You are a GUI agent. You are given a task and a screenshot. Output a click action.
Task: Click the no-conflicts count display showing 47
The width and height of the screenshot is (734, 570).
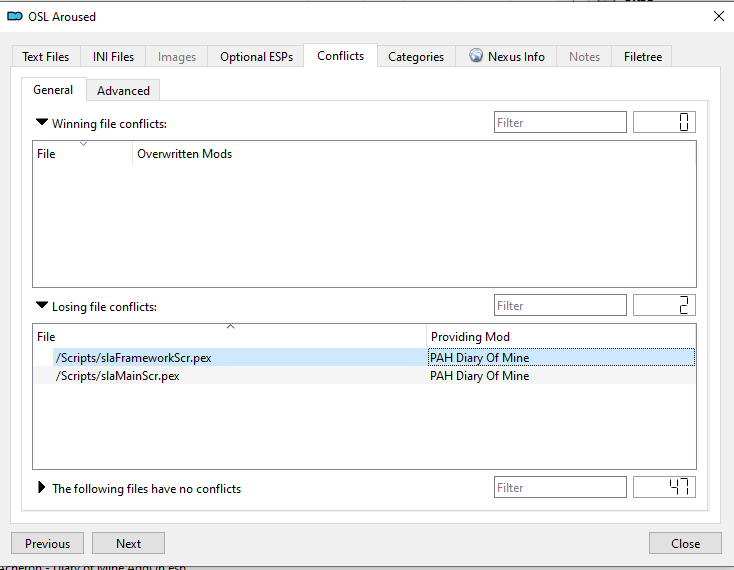[x=664, y=487]
